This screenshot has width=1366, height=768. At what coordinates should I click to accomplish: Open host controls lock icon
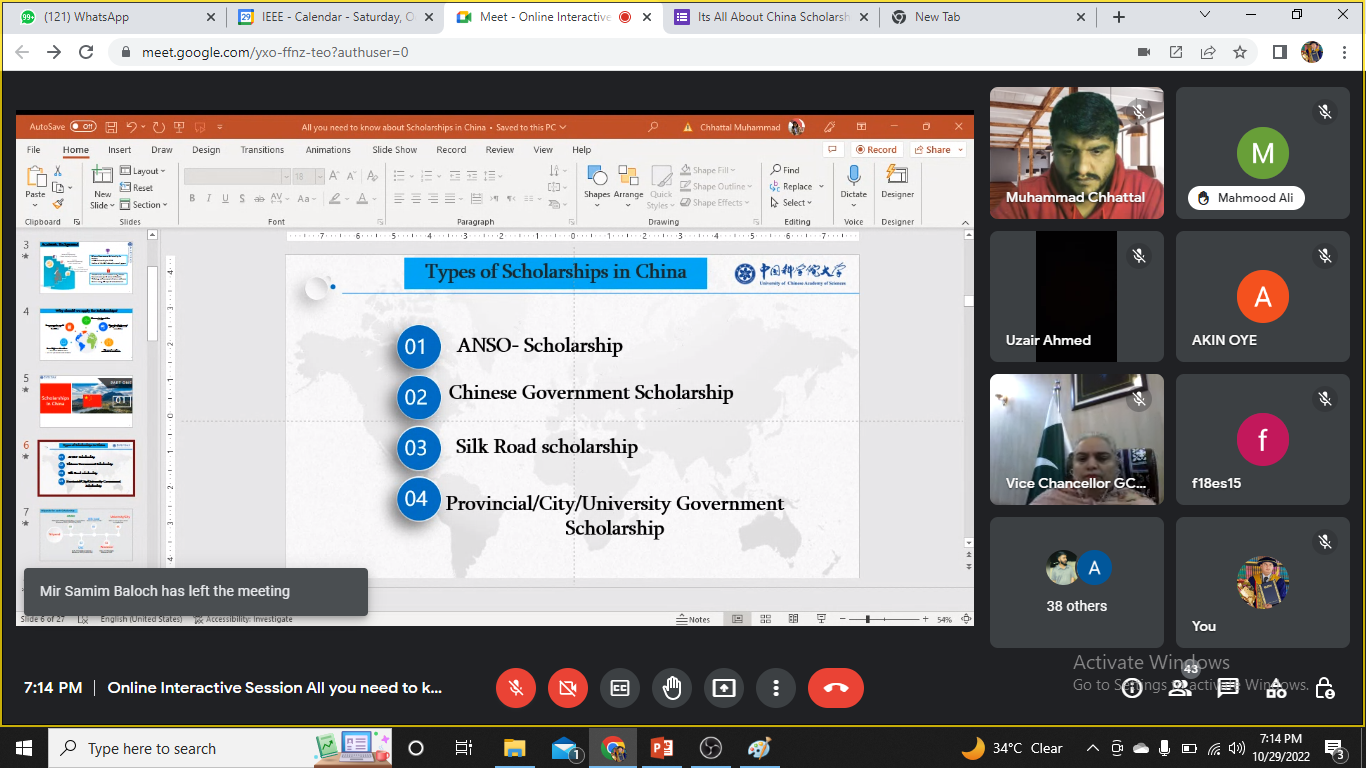click(x=1324, y=688)
